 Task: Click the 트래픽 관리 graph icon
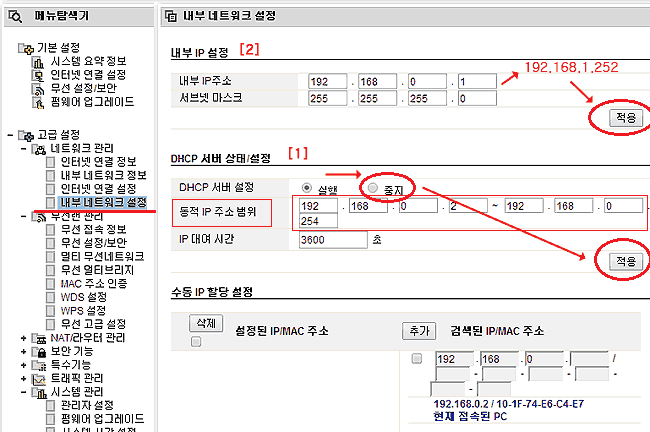coord(39,379)
